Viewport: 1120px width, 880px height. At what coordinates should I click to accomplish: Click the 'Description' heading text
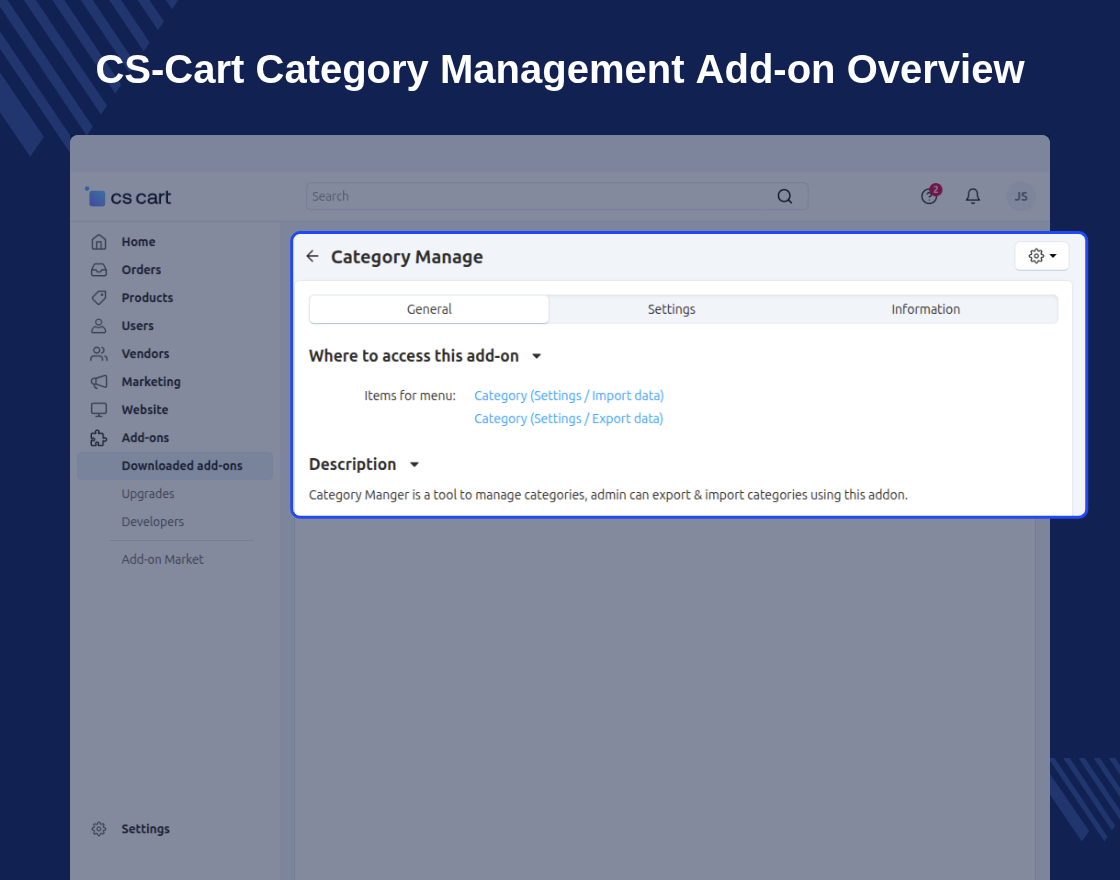tap(352, 464)
